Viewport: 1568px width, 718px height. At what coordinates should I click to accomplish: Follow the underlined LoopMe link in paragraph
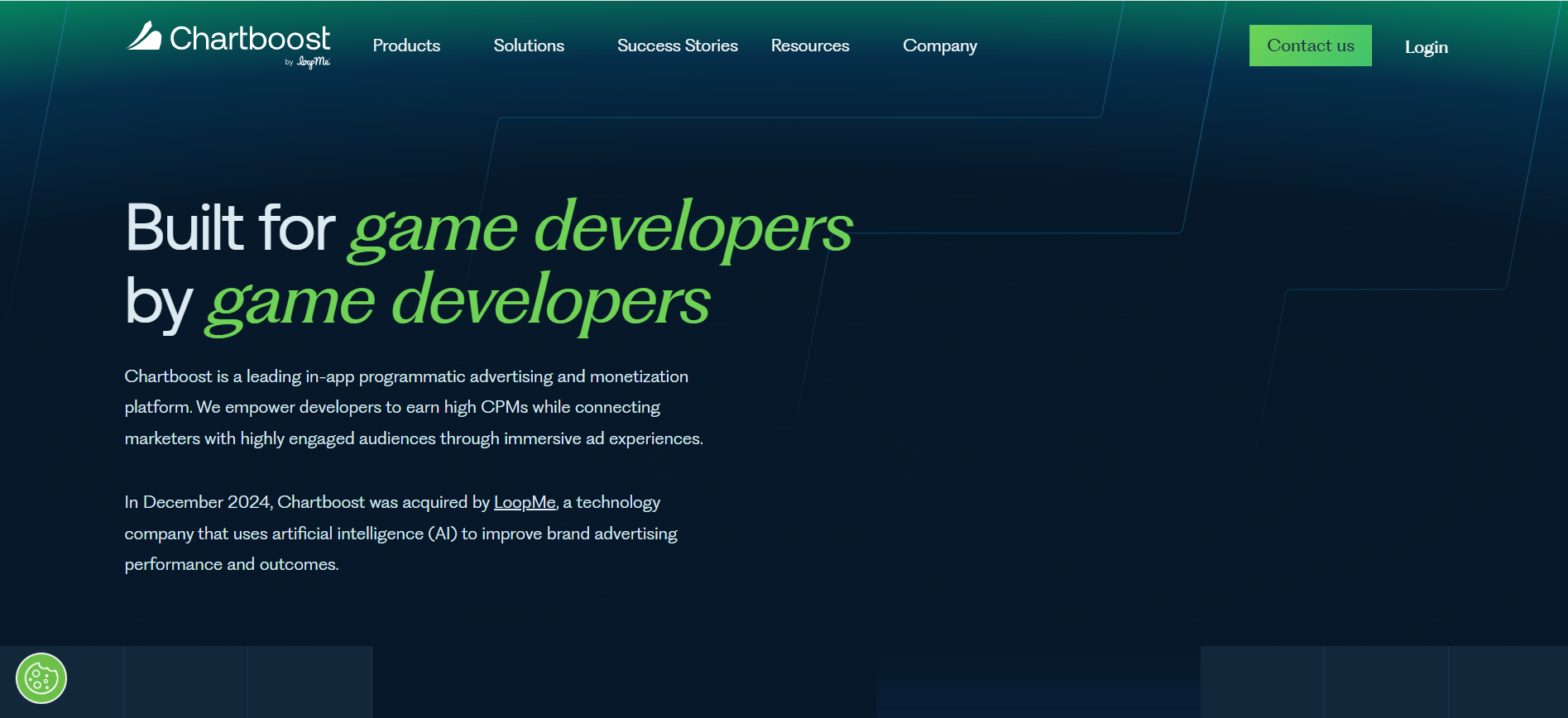pyautogui.click(x=525, y=502)
